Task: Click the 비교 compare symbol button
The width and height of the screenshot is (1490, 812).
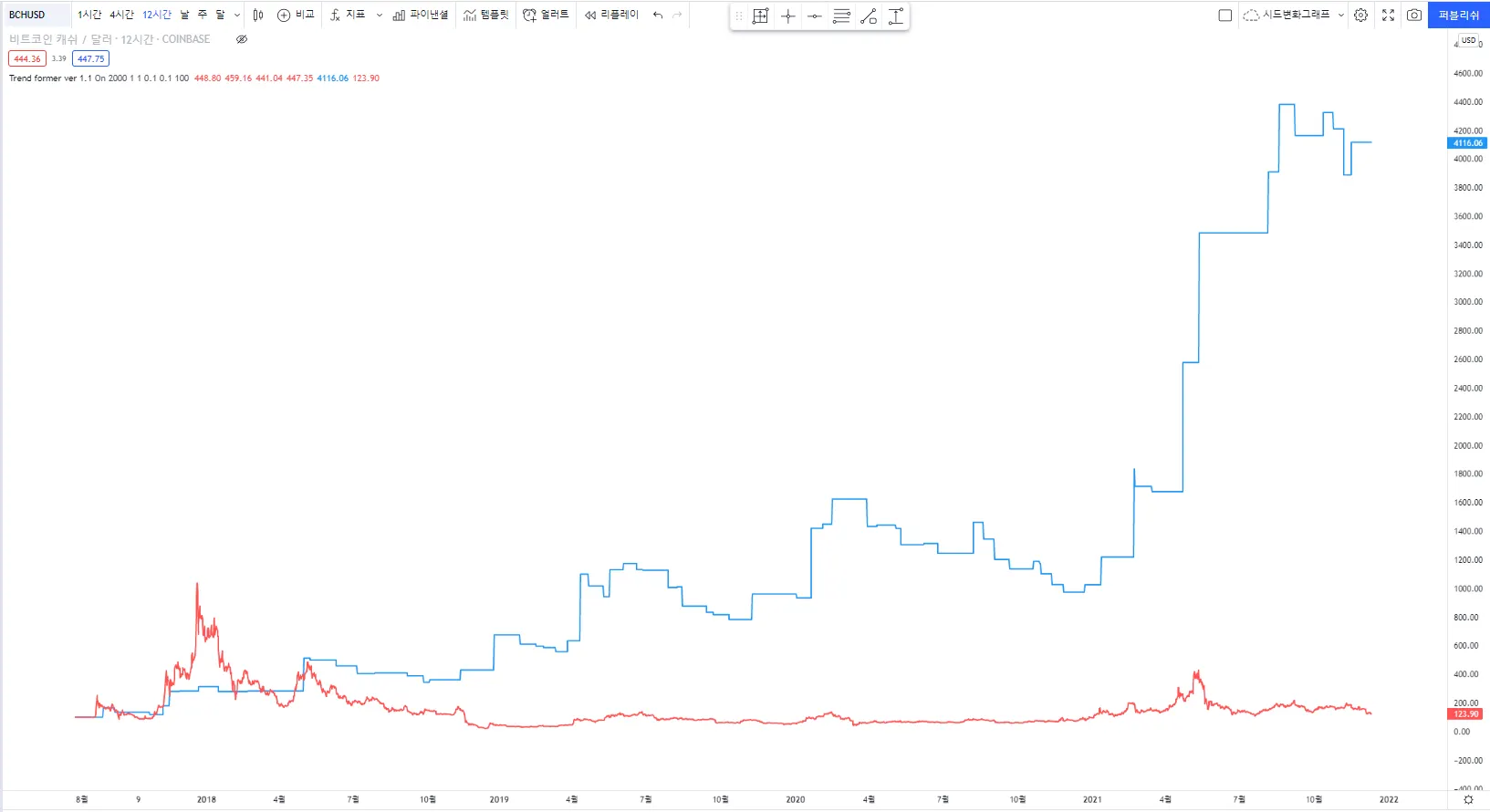Action: click(296, 15)
